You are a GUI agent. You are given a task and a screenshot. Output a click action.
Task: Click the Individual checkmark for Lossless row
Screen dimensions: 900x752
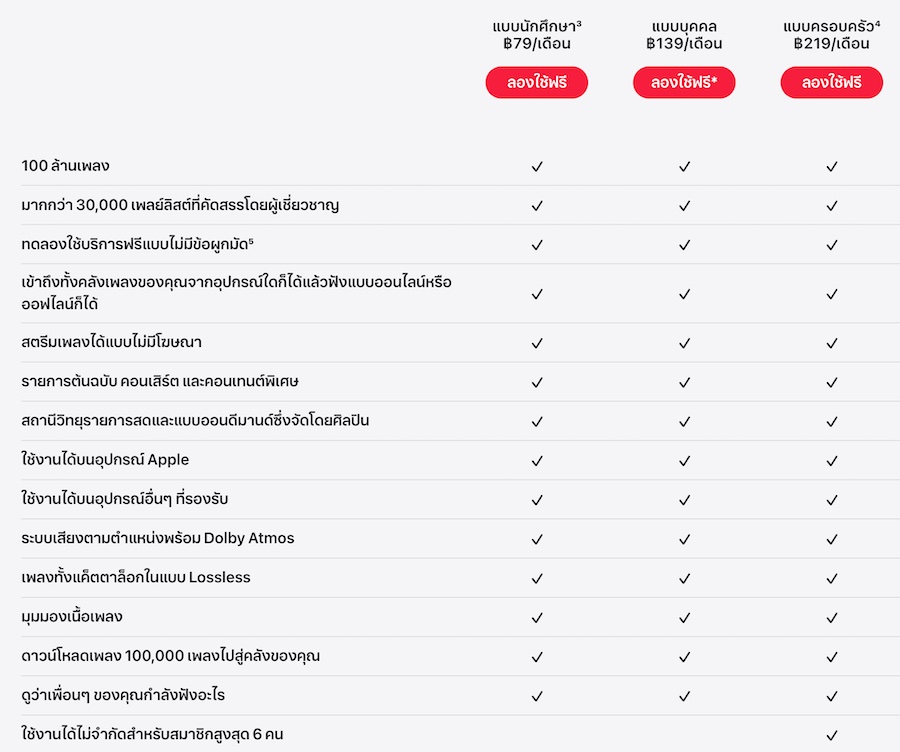684,578
